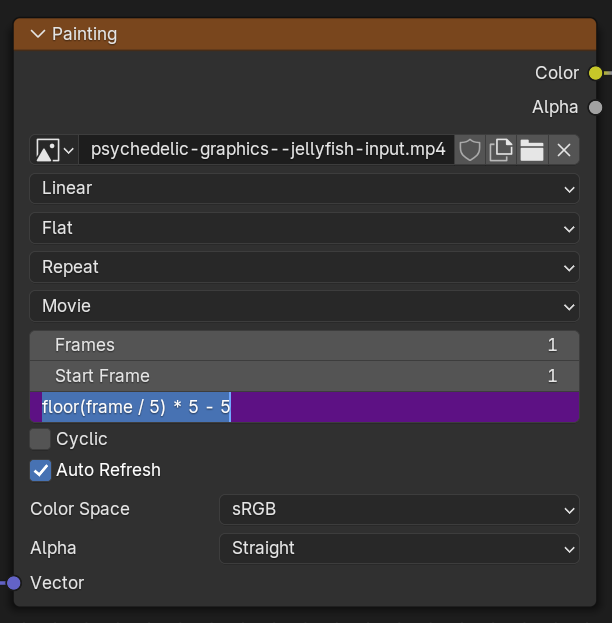This screenshot has width=612, height=623.
Task: Unlink image with the X icon
Action: pyautogui.click(x=564, y=150)
